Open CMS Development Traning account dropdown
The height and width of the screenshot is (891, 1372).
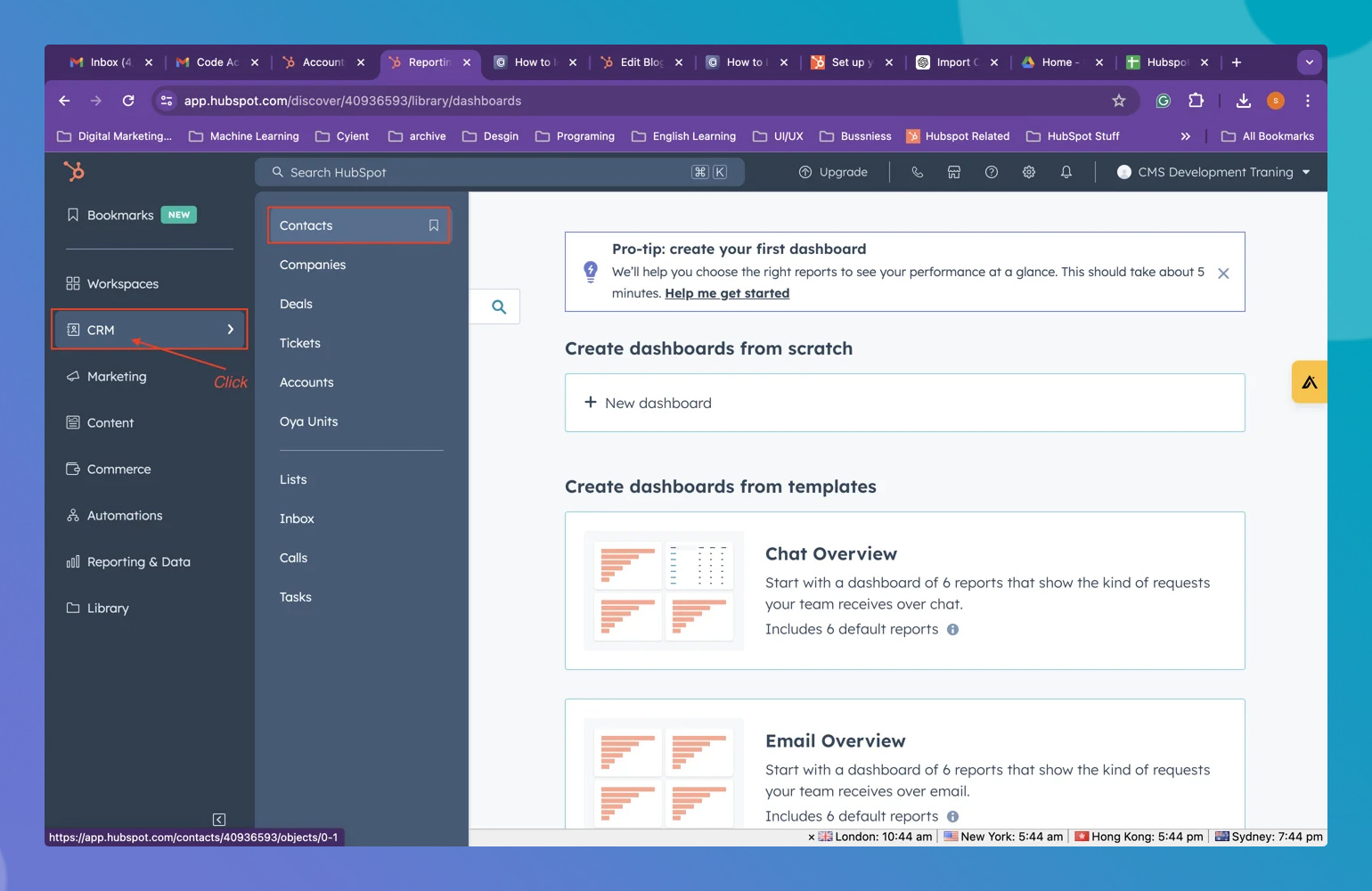[1213, 172]
